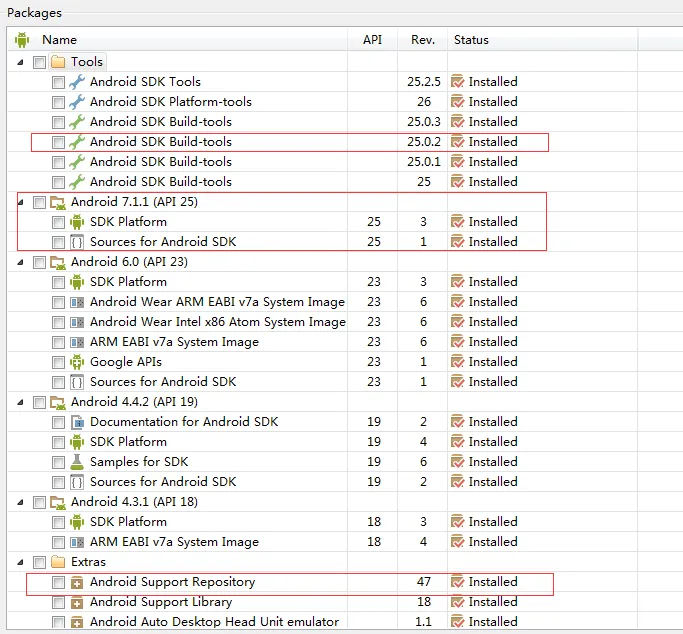The height and width of the screenshot is (634, 683).
Task: Collapse the Tools tree group
Action: (x=20, y=62)
